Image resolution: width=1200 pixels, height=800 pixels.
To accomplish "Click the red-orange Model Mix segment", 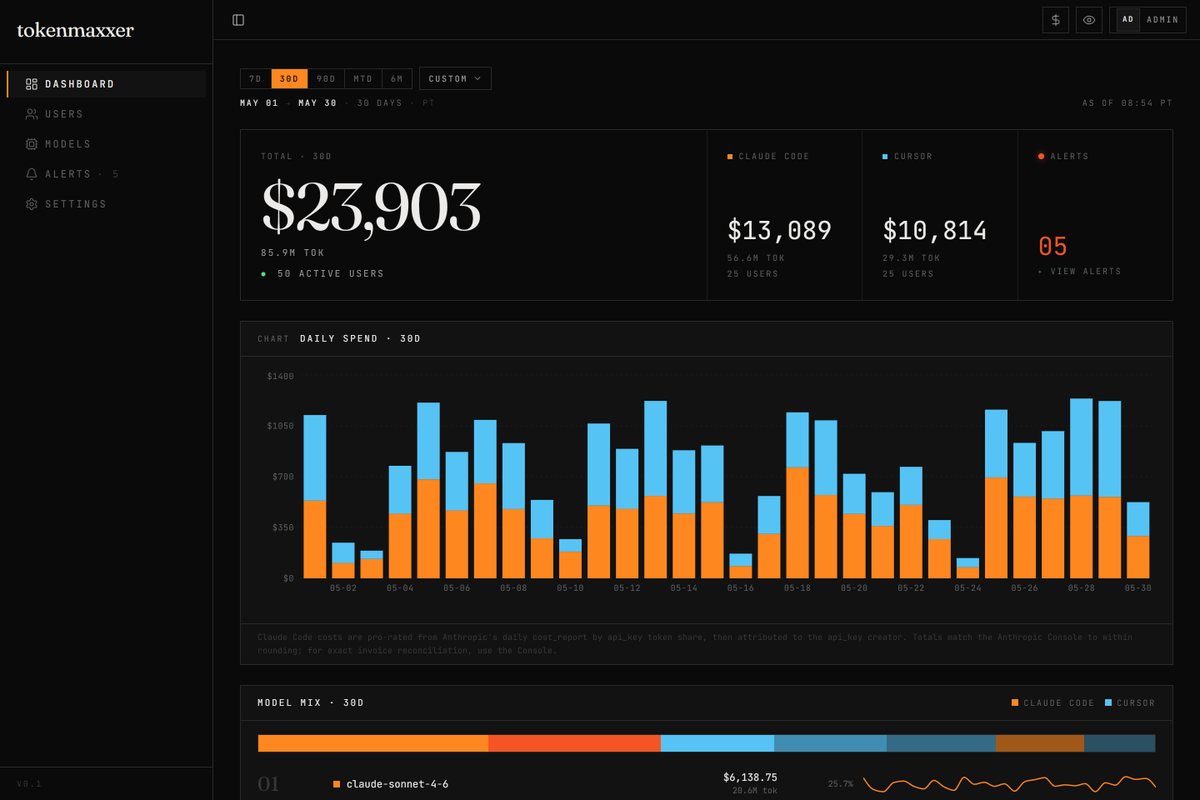I will [574, 743].
